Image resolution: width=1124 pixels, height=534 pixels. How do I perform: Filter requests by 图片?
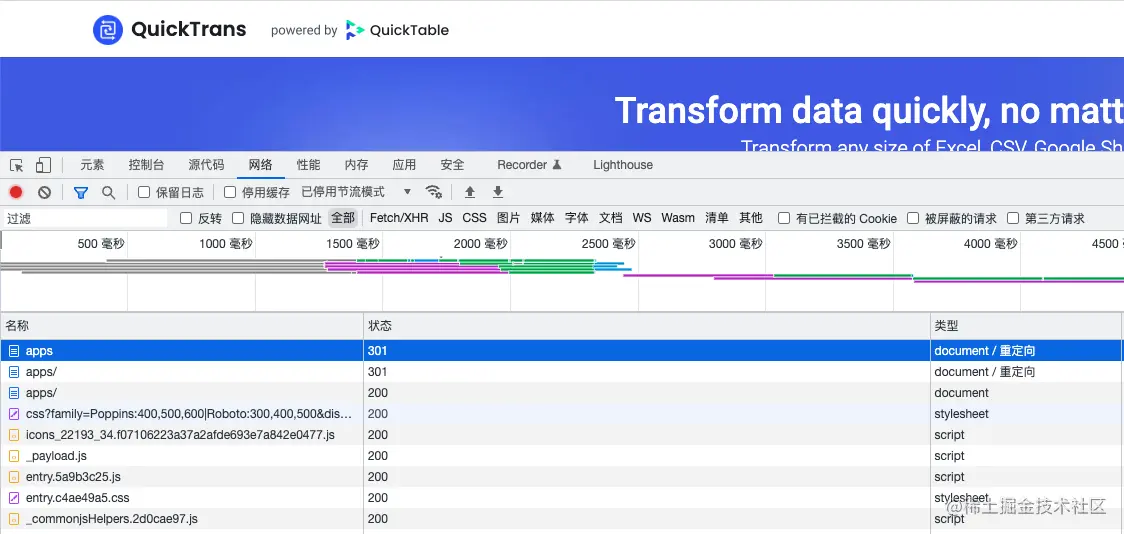pos(508,218)
